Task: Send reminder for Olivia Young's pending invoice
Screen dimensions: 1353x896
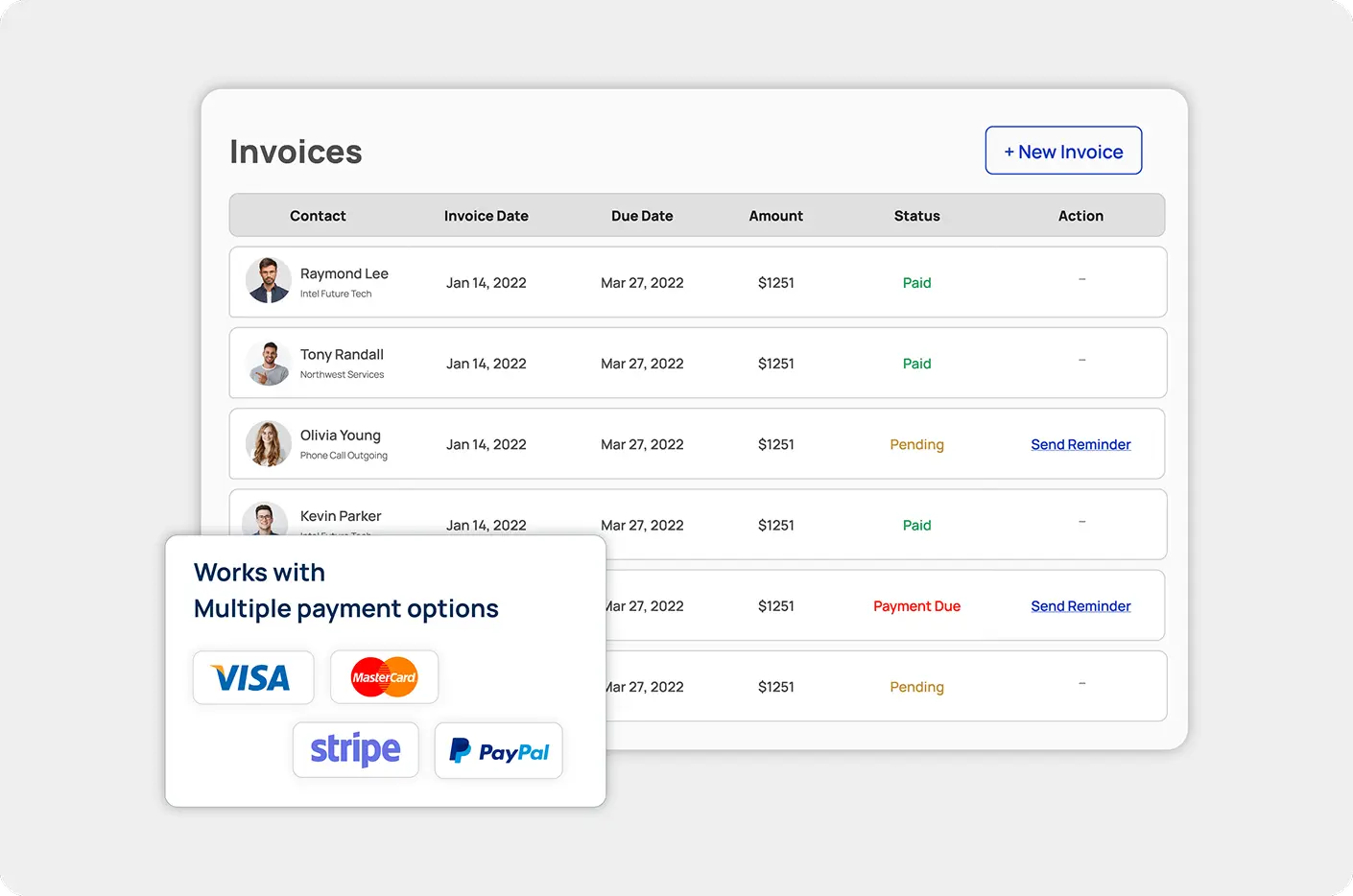Action: coord(1080,444)
